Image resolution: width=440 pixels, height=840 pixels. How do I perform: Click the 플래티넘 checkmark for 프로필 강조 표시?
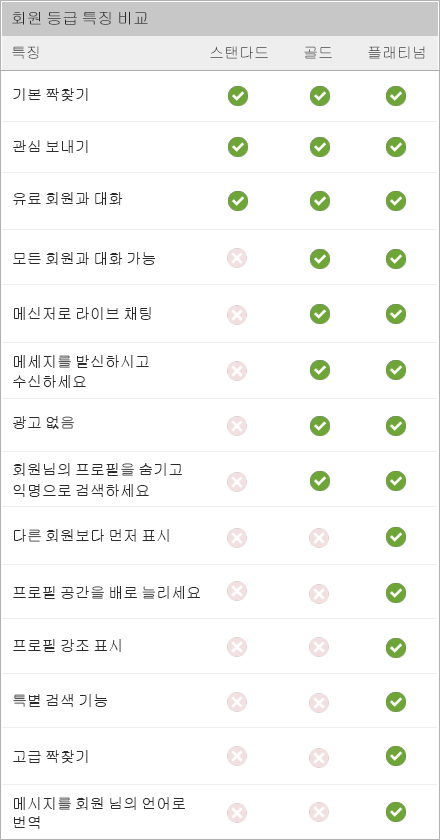pos(396,647)
